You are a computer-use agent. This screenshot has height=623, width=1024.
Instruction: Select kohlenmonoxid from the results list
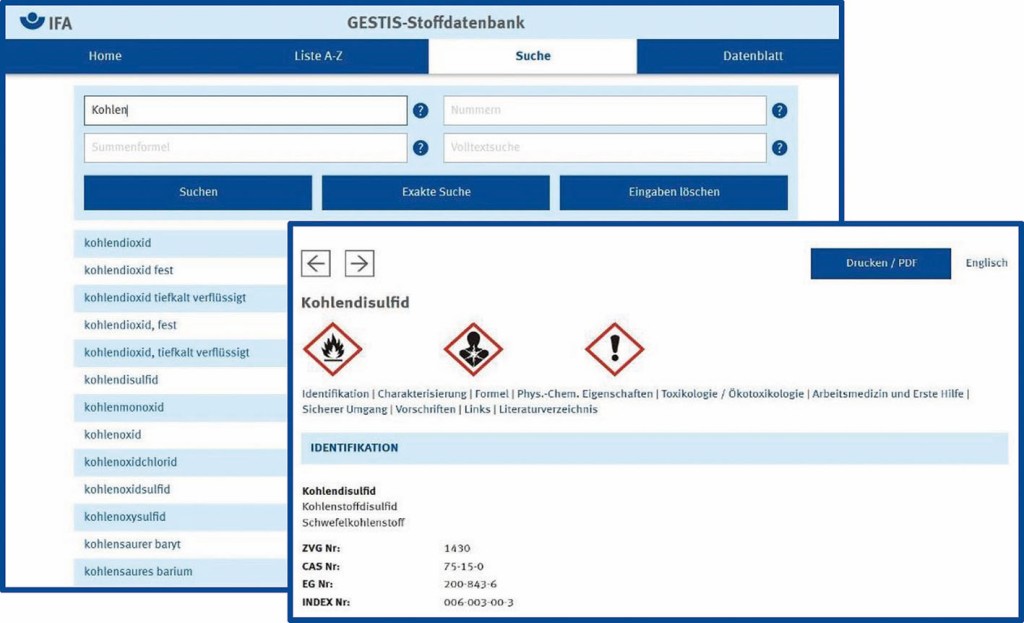click(124, 408)
